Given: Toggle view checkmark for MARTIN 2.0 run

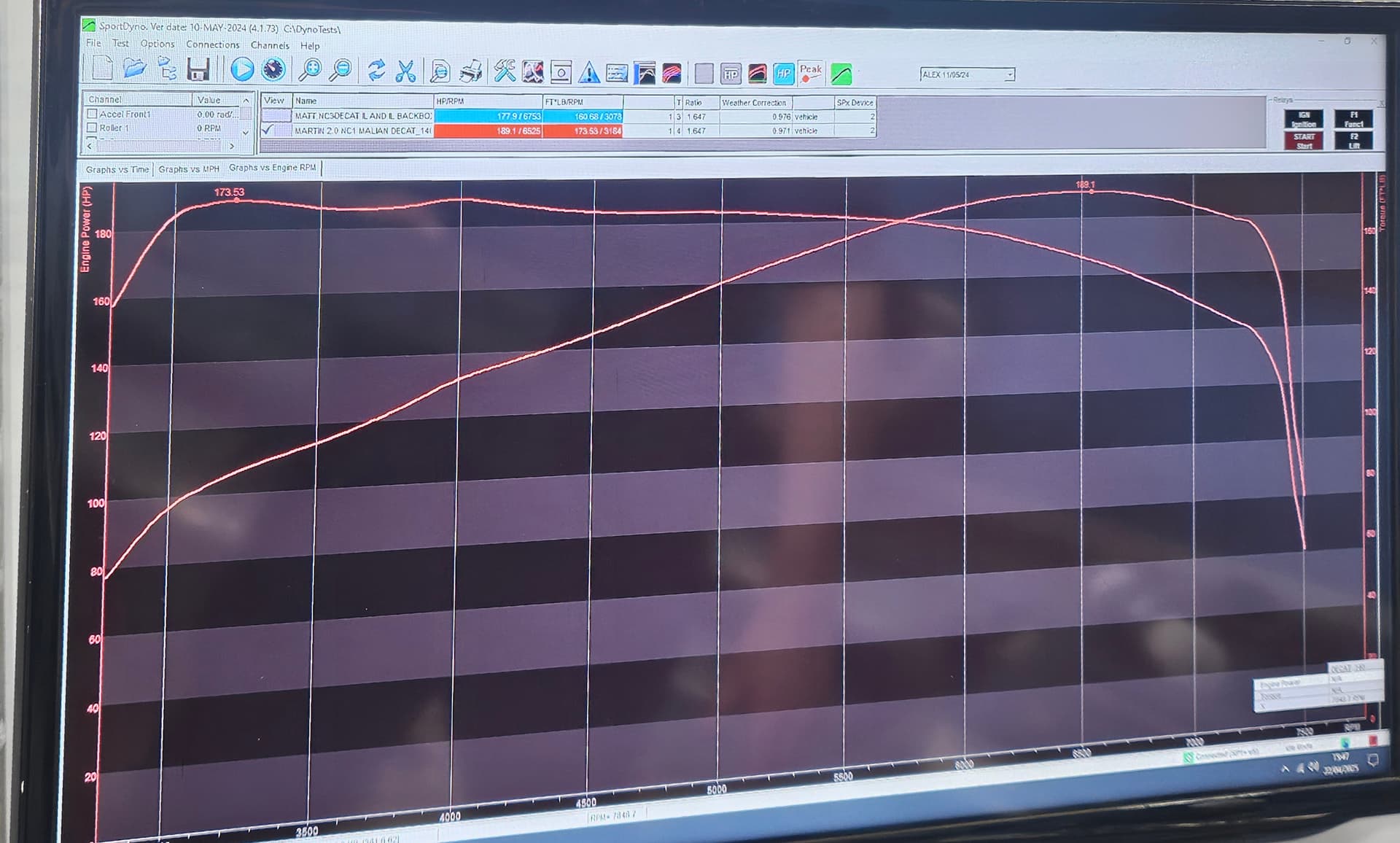Looking at the screenshot, I should 268,130.
